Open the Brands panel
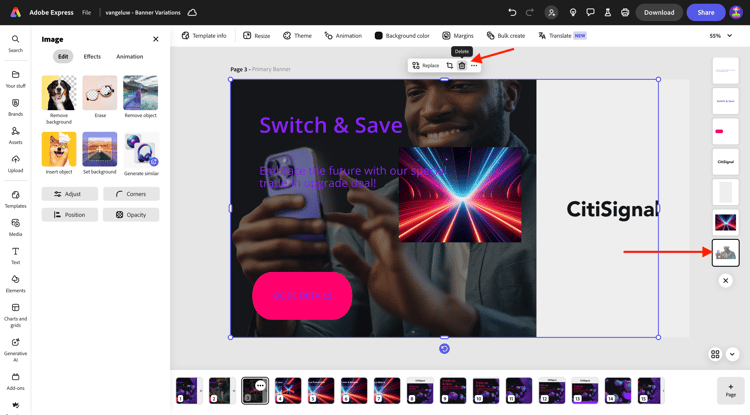 click(15, 107)
